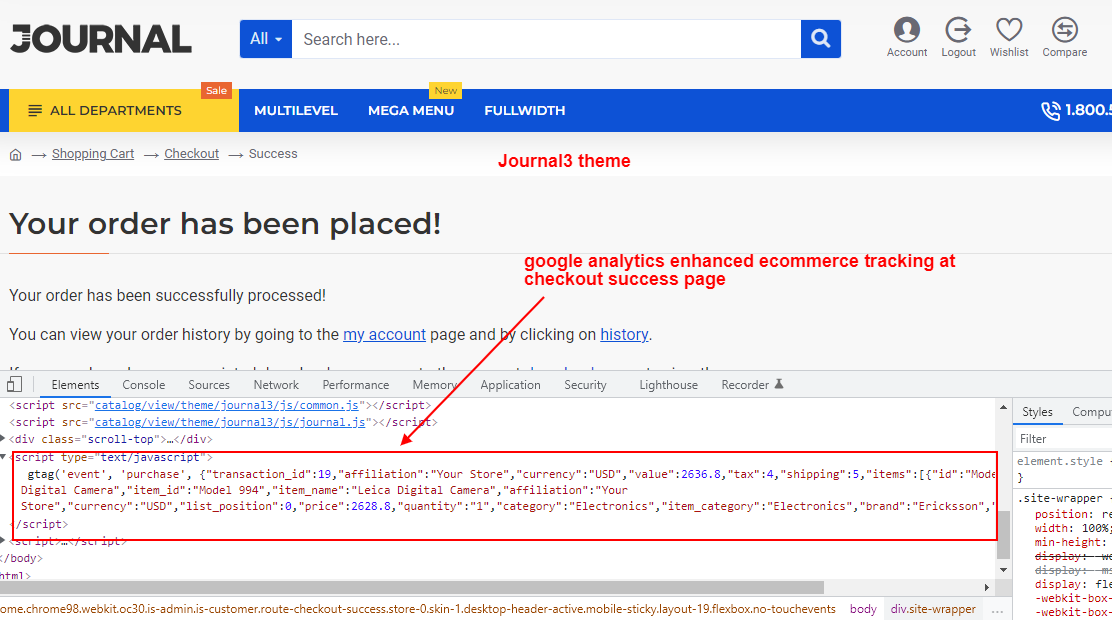The height and width of the screenshot is (620, 1112).
Task: Switch to the Computed pane tab
Action: click(1091, 411)
